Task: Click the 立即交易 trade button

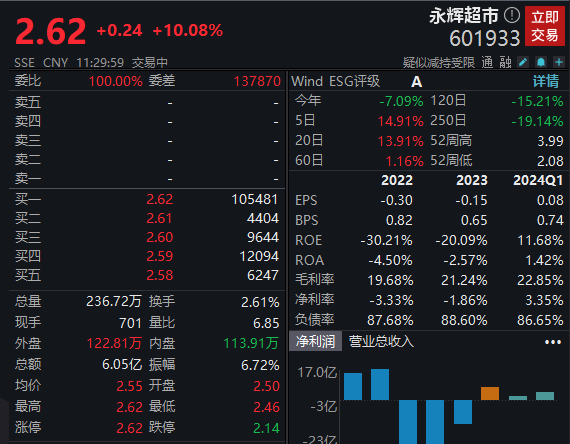Action: coord(545,26)
